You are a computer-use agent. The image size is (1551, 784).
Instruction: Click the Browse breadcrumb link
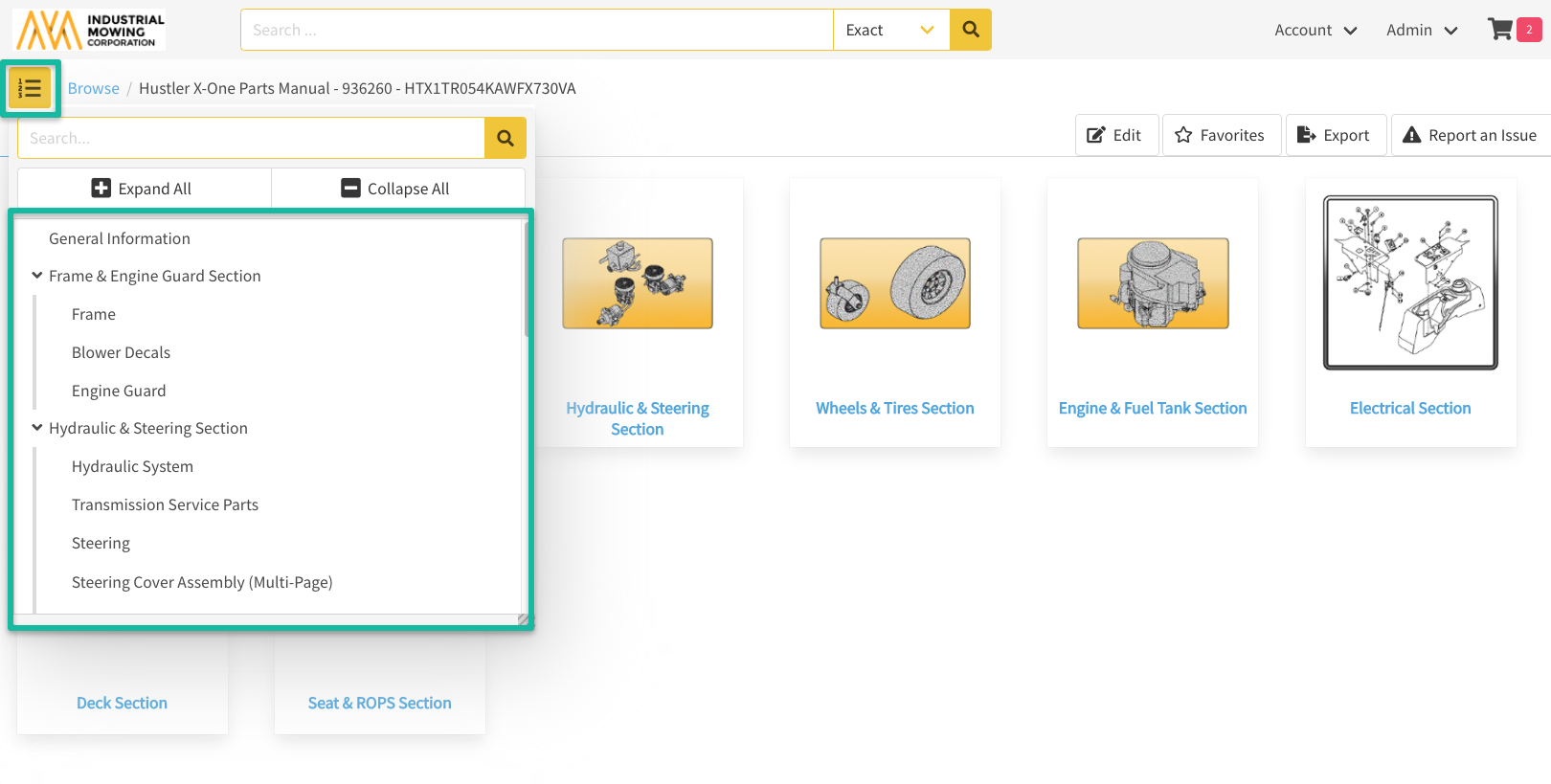(94, 88)
